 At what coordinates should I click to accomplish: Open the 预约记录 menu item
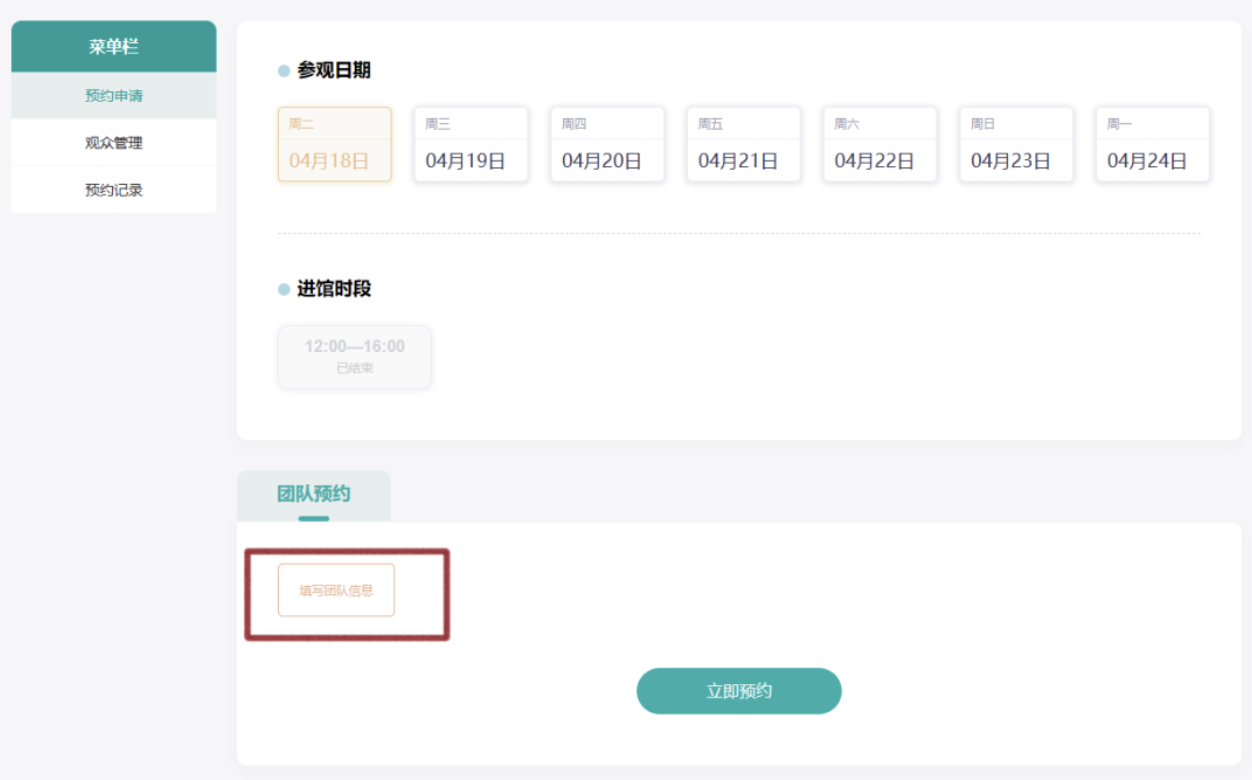pyautogui.click(x=114, y=190)
